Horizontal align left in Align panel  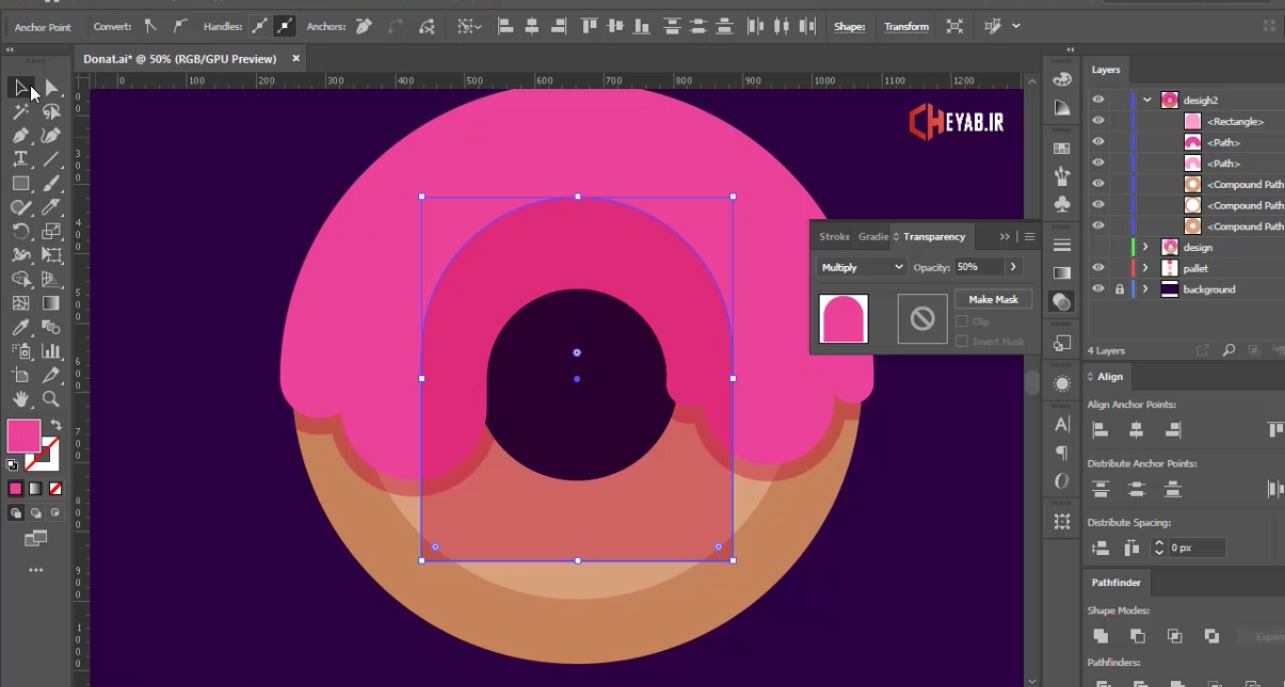[x=1100, y=430]
